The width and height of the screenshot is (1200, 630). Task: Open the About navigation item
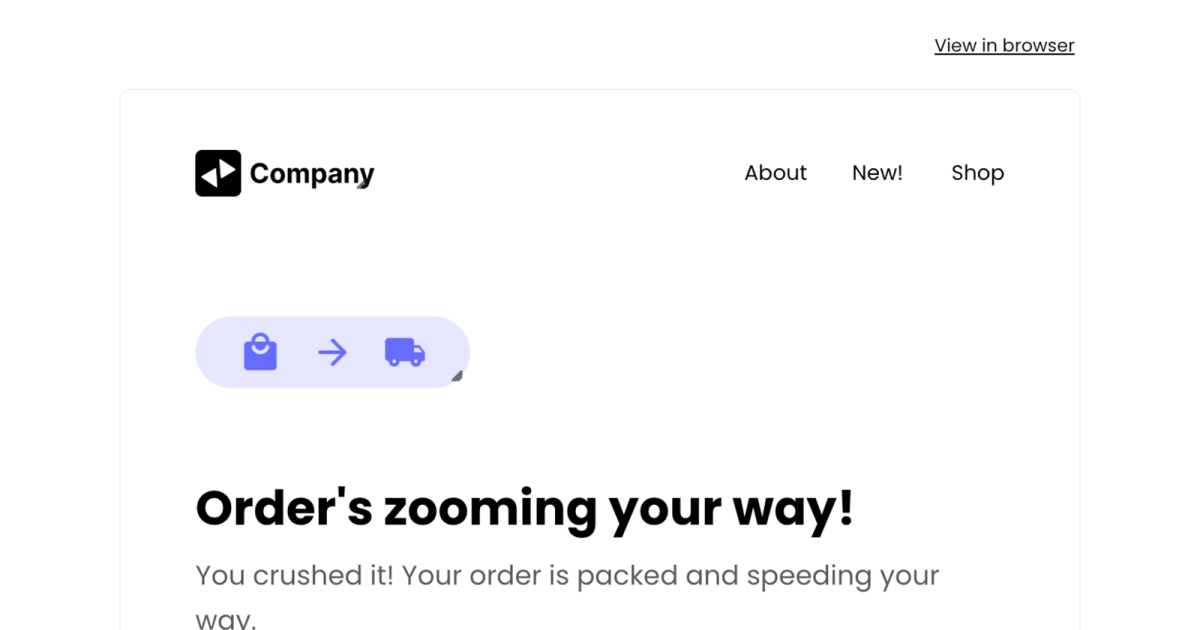[x=775, y=173]
